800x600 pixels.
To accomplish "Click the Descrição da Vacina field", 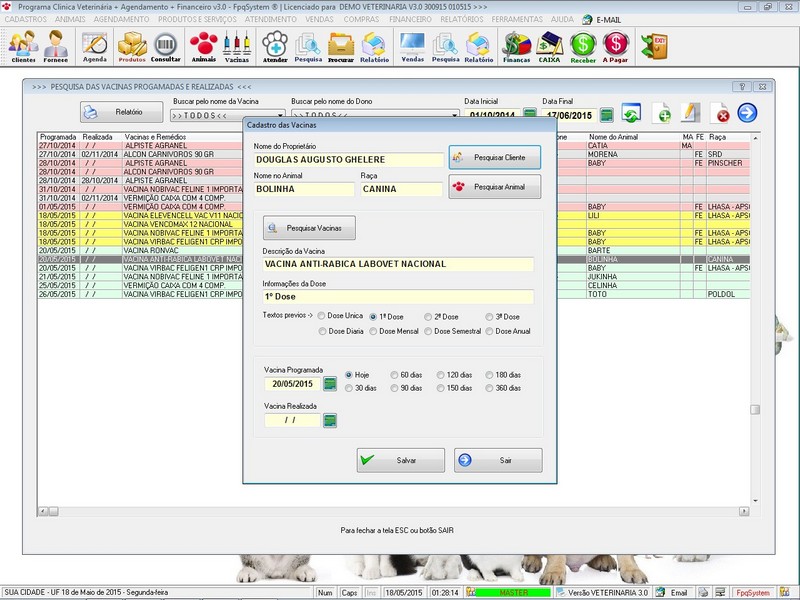I will click(x=398, y=264).
